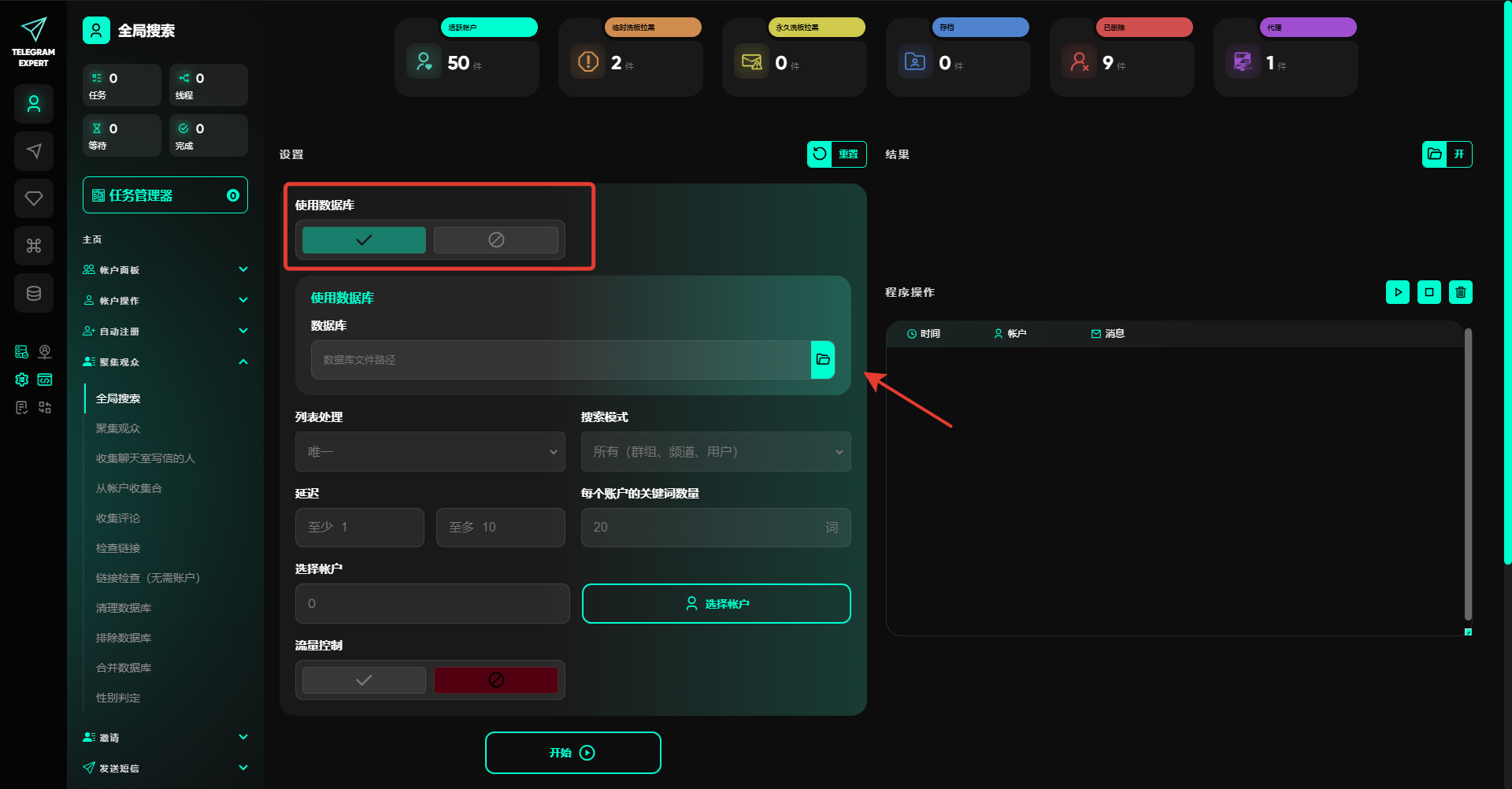Enable 使用数据库 with checkmark toggle
1512x789 pixels.
364,240
